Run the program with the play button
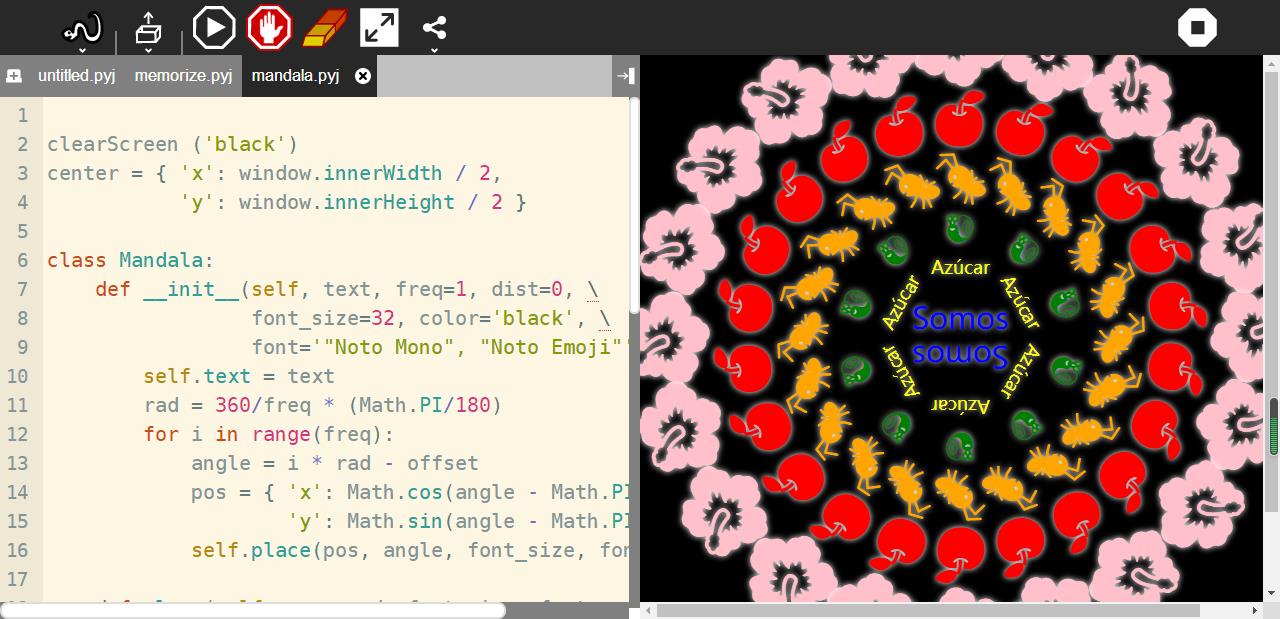This screenshot has height=619, width=1280. coord(213,28)
